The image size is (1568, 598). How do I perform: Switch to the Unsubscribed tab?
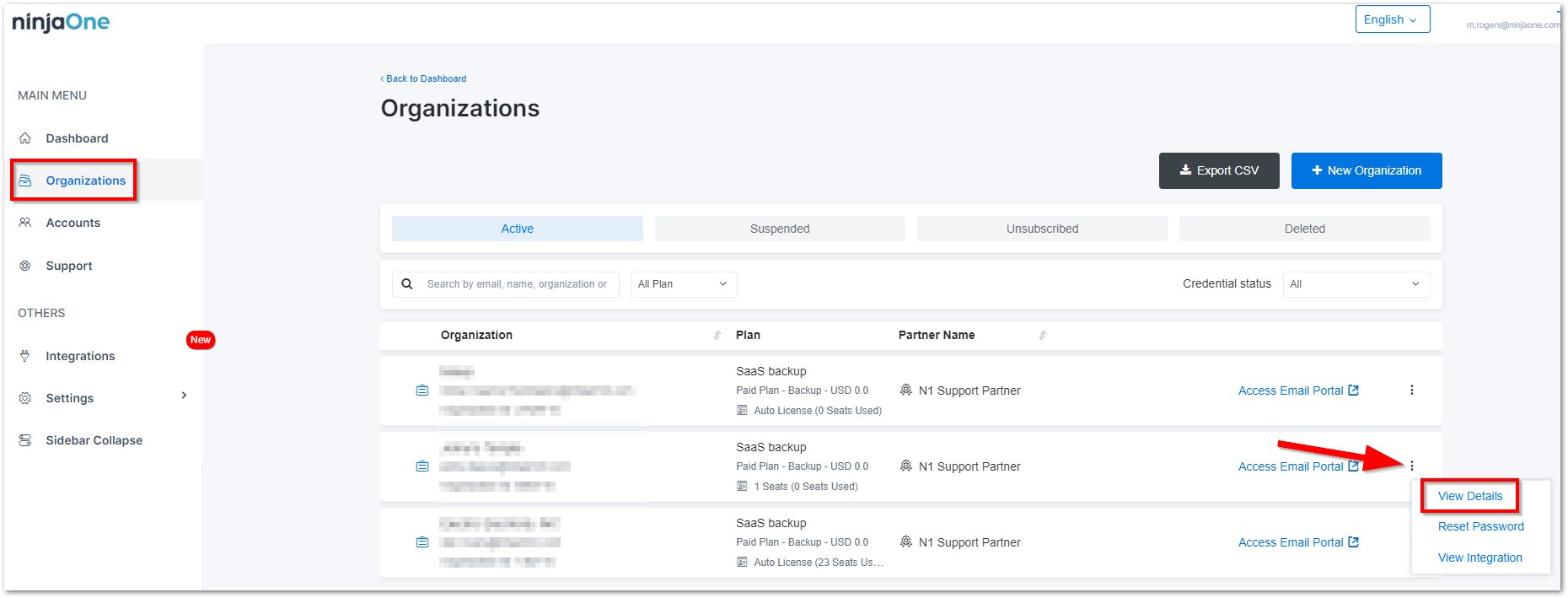1042,229
